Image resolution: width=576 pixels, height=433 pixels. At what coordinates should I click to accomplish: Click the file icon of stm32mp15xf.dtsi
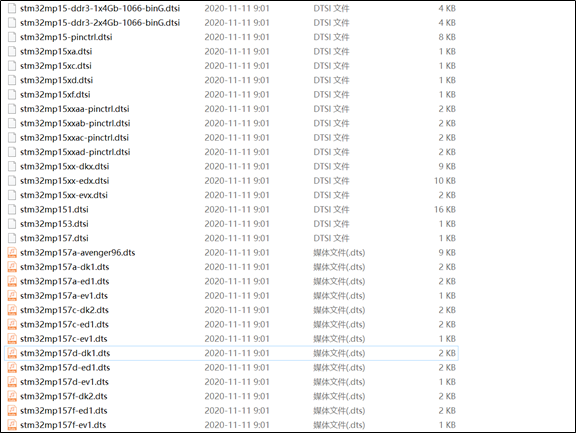coord(12,94)
